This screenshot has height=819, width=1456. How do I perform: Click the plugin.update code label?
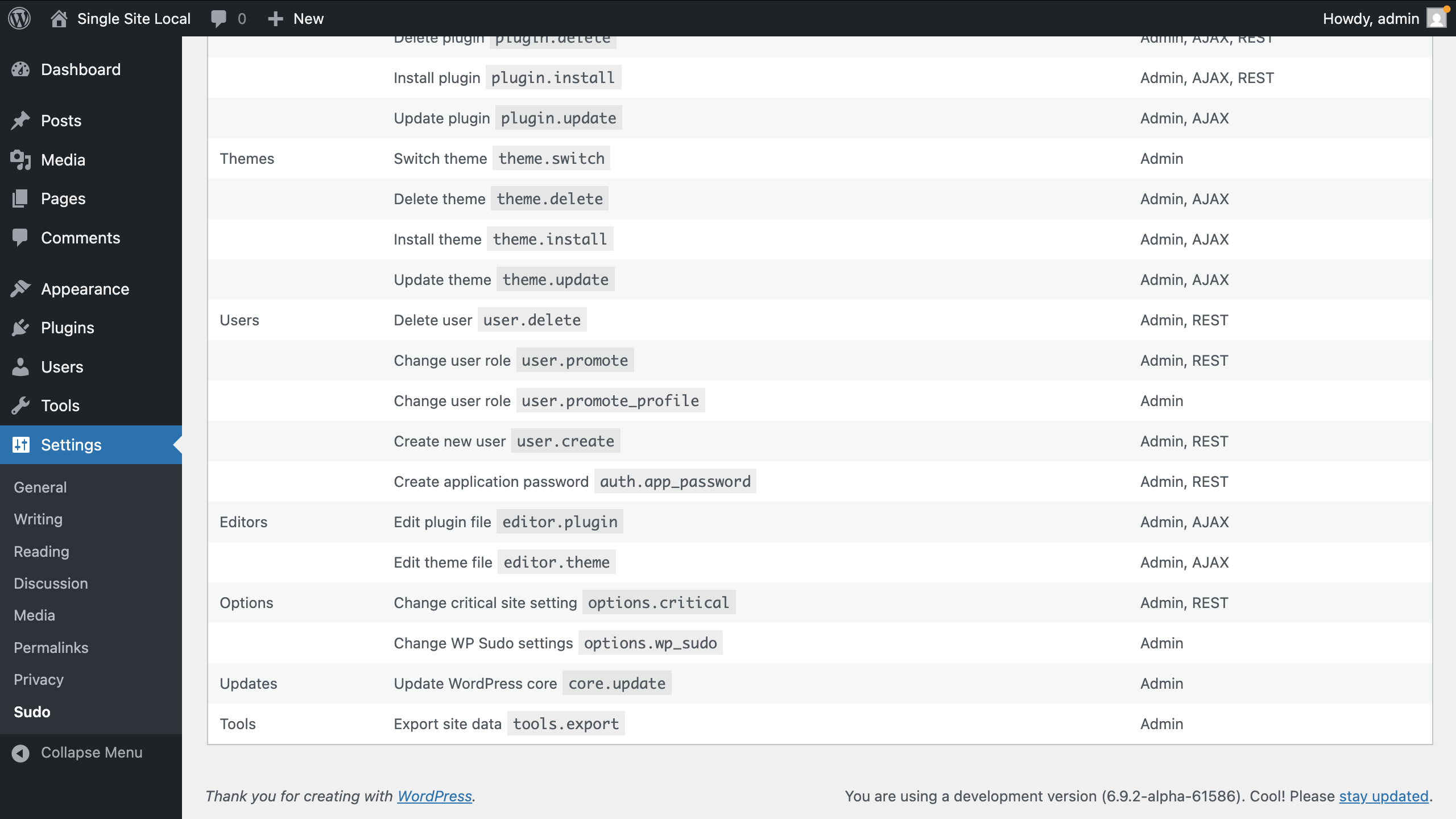coord(559,118)
